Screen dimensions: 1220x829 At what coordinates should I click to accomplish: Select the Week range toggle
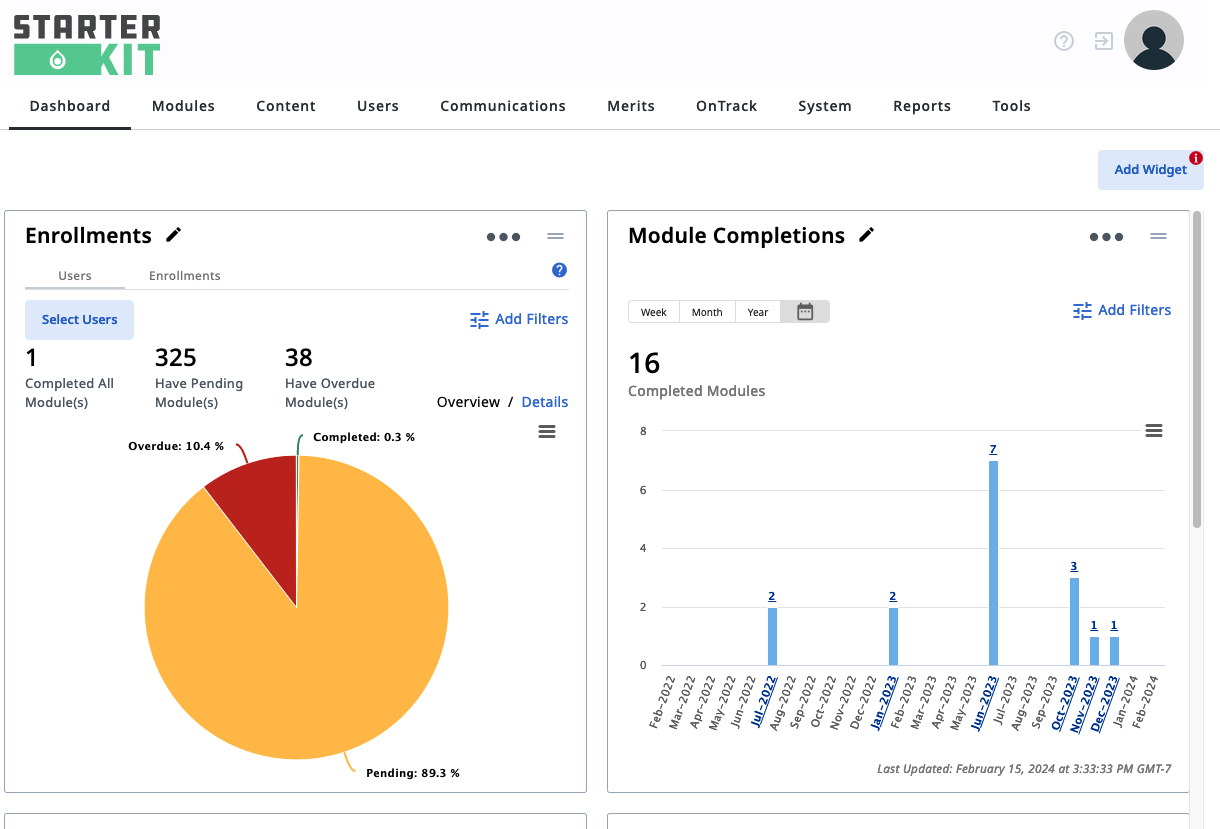pos(654,312)
